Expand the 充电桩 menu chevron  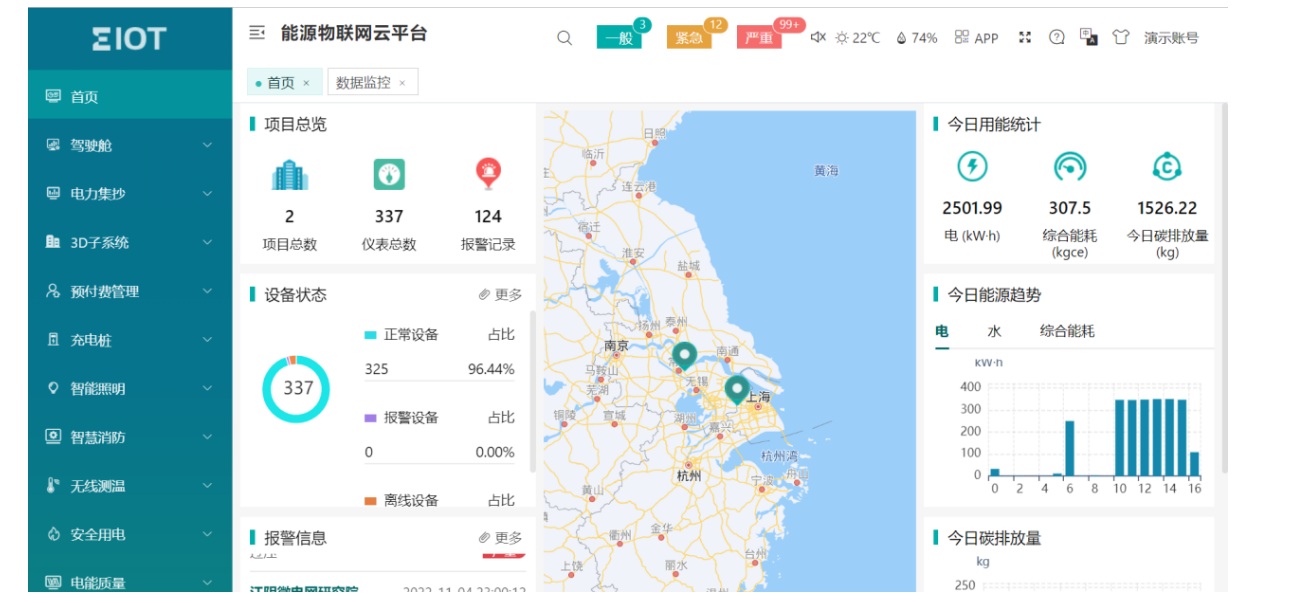pos(207,339)
